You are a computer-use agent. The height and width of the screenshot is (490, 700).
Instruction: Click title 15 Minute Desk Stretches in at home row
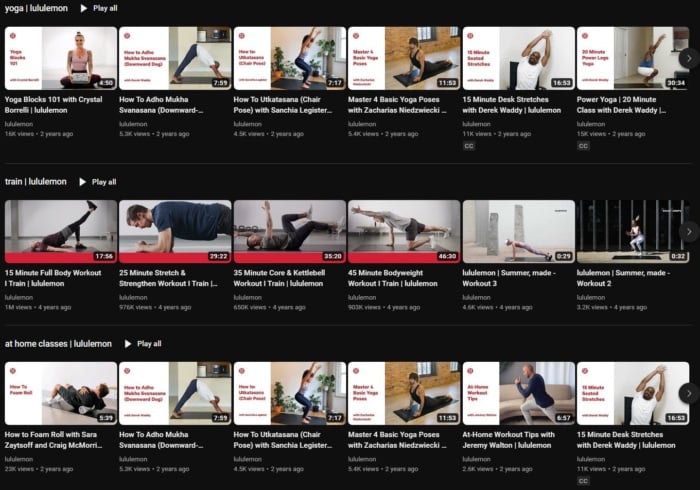(626, 440)
